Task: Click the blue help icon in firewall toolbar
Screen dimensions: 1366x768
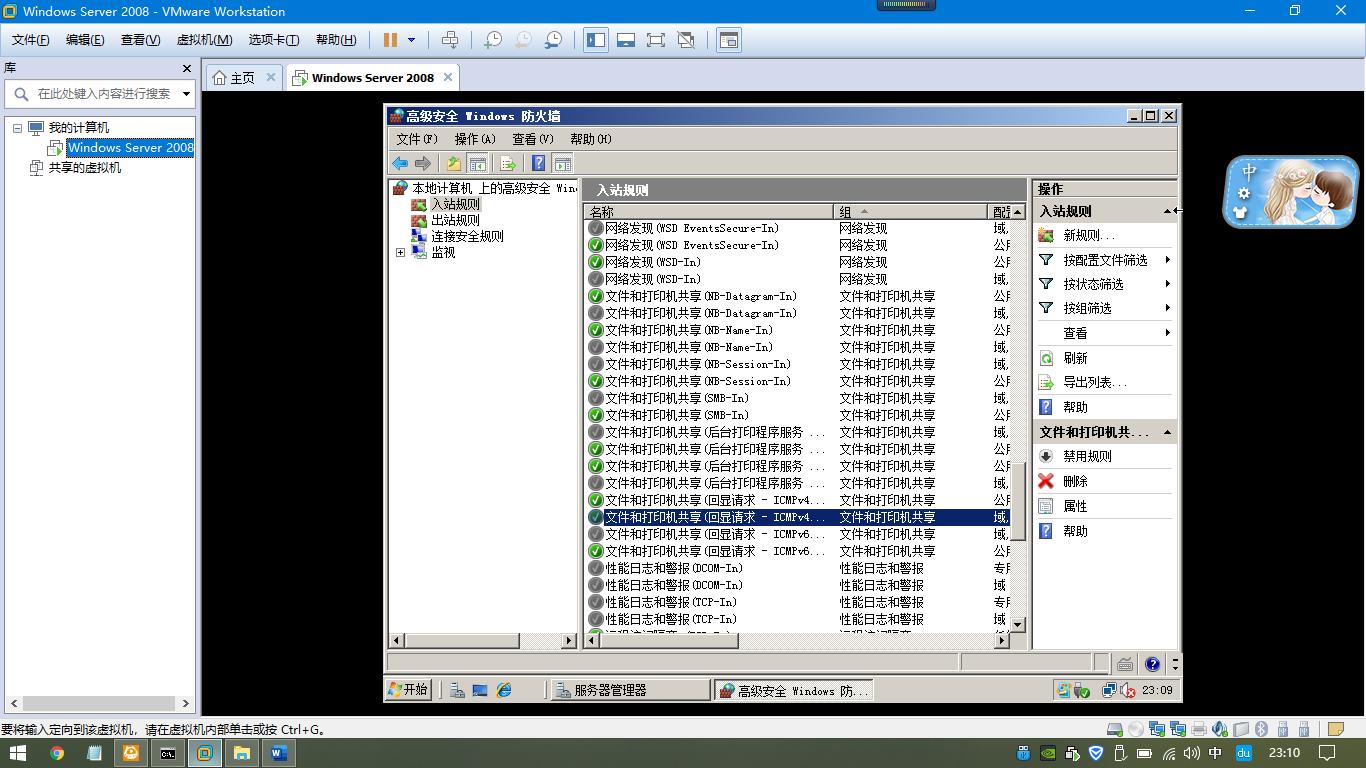Action: pyautogui.click(x=538, y=164)
